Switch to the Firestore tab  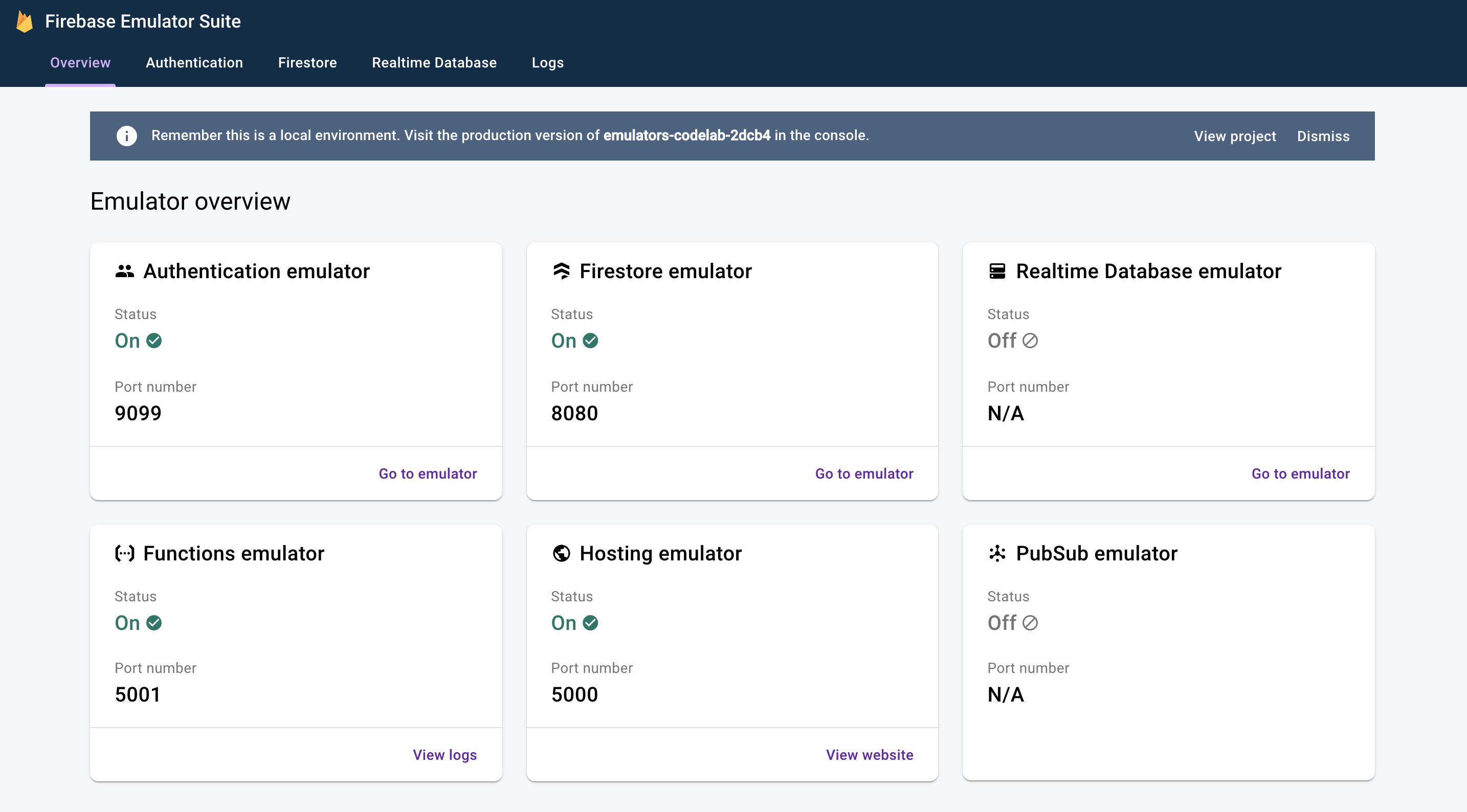tap(308, 62)
